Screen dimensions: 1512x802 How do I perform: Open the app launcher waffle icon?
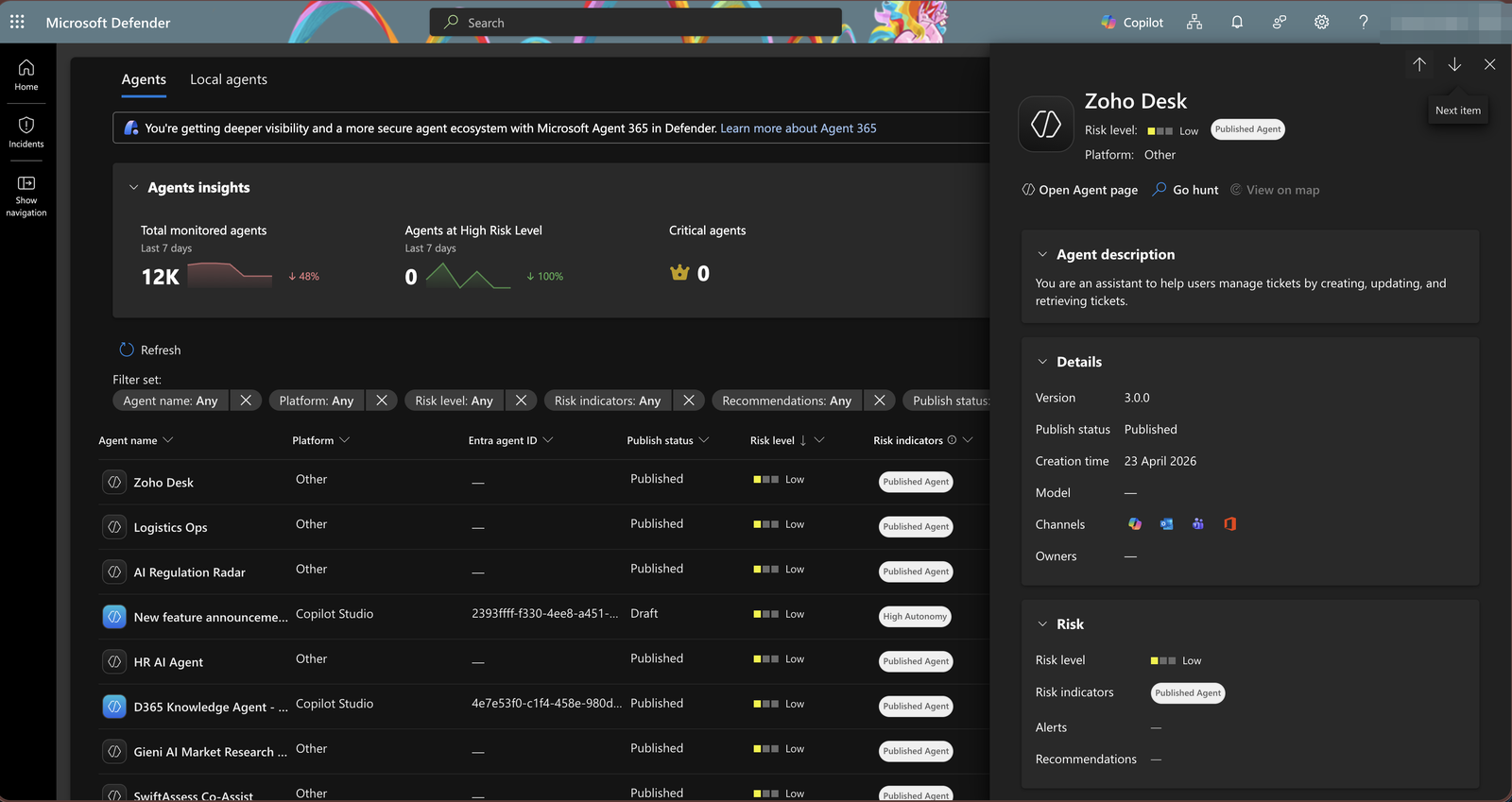tap(17, 22)
